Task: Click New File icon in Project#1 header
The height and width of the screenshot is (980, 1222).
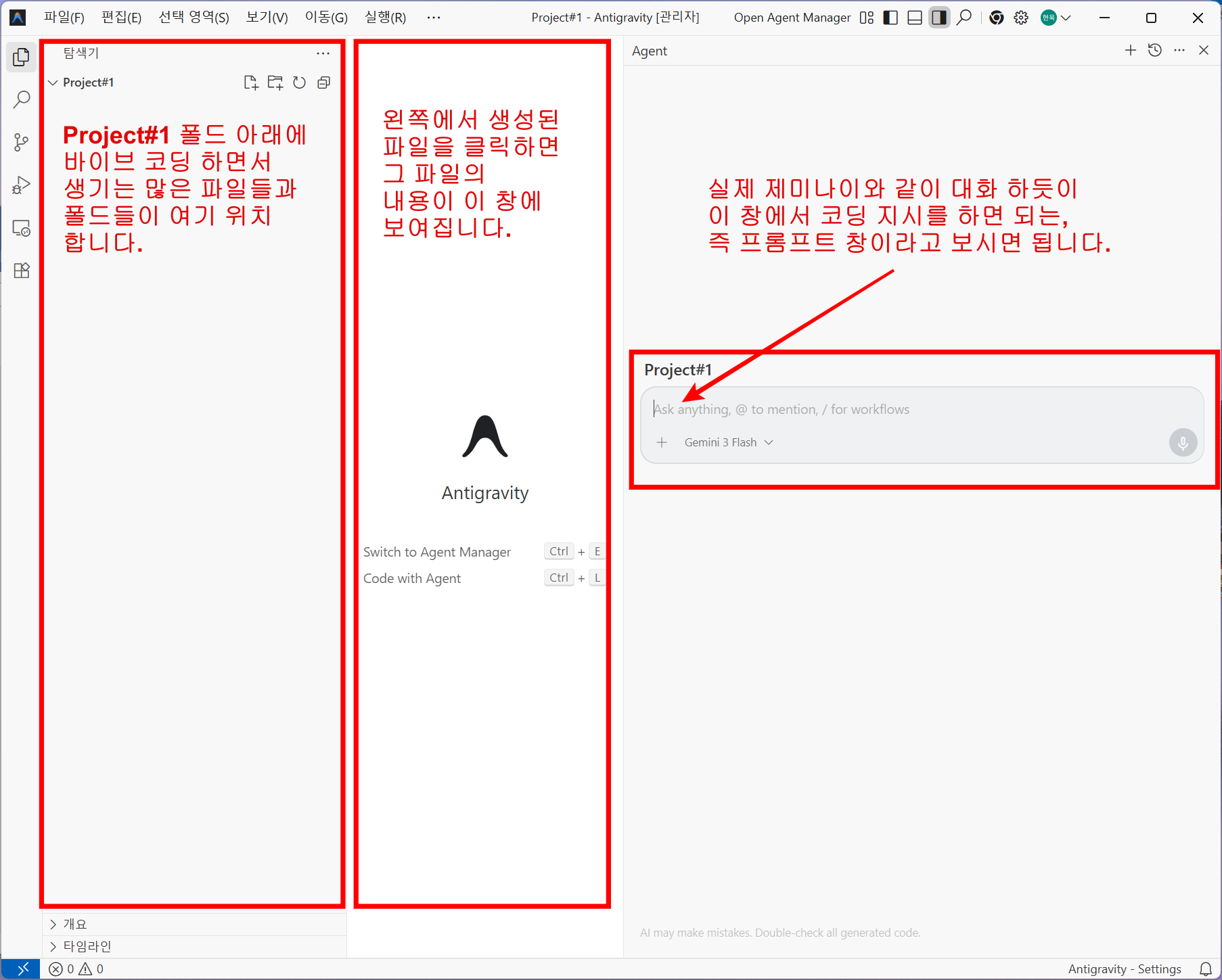Action: click(x=251, y=83)
